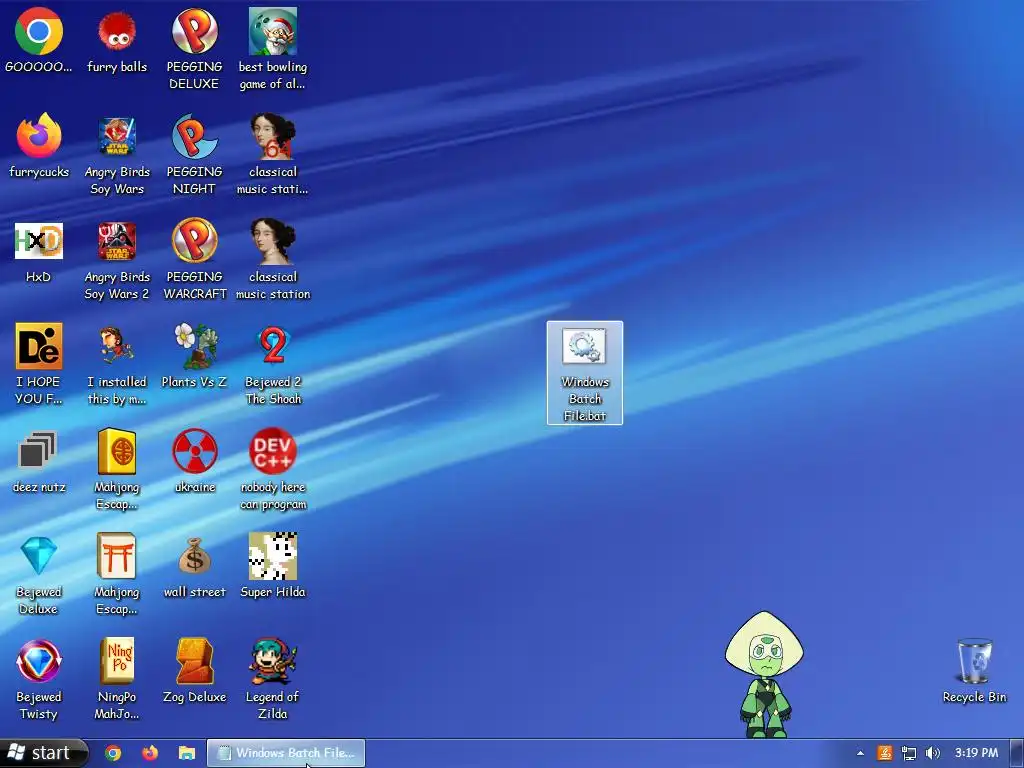Launch Chrome from the taskbar
The image size is (1024, 768).
click(x=113, y=753)
